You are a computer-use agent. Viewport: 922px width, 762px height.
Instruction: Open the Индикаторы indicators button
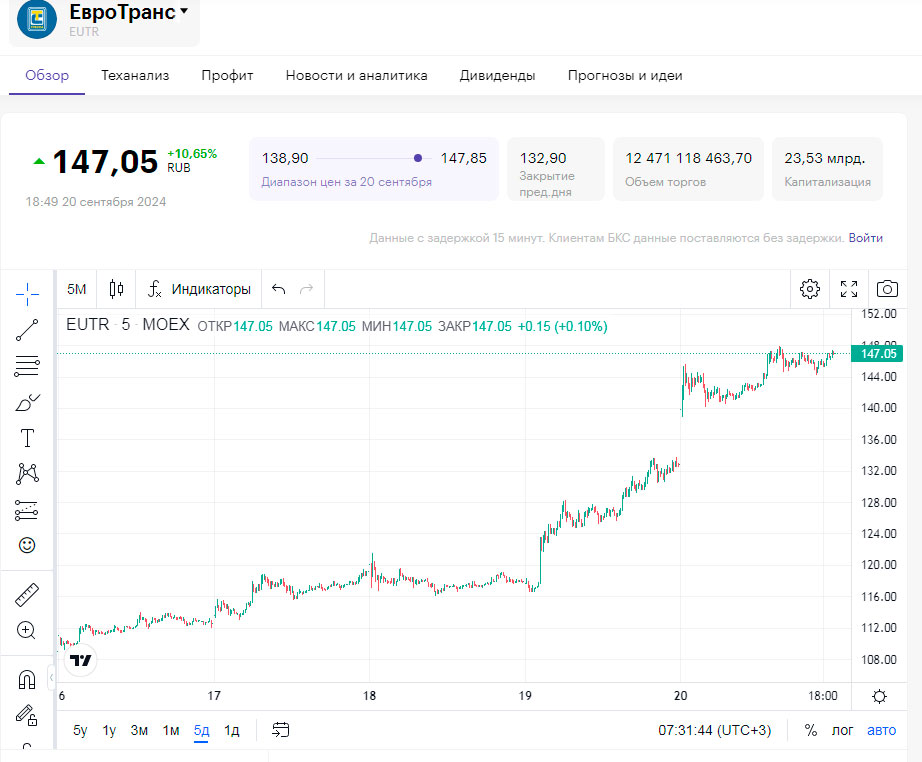[x=199, y=289]
